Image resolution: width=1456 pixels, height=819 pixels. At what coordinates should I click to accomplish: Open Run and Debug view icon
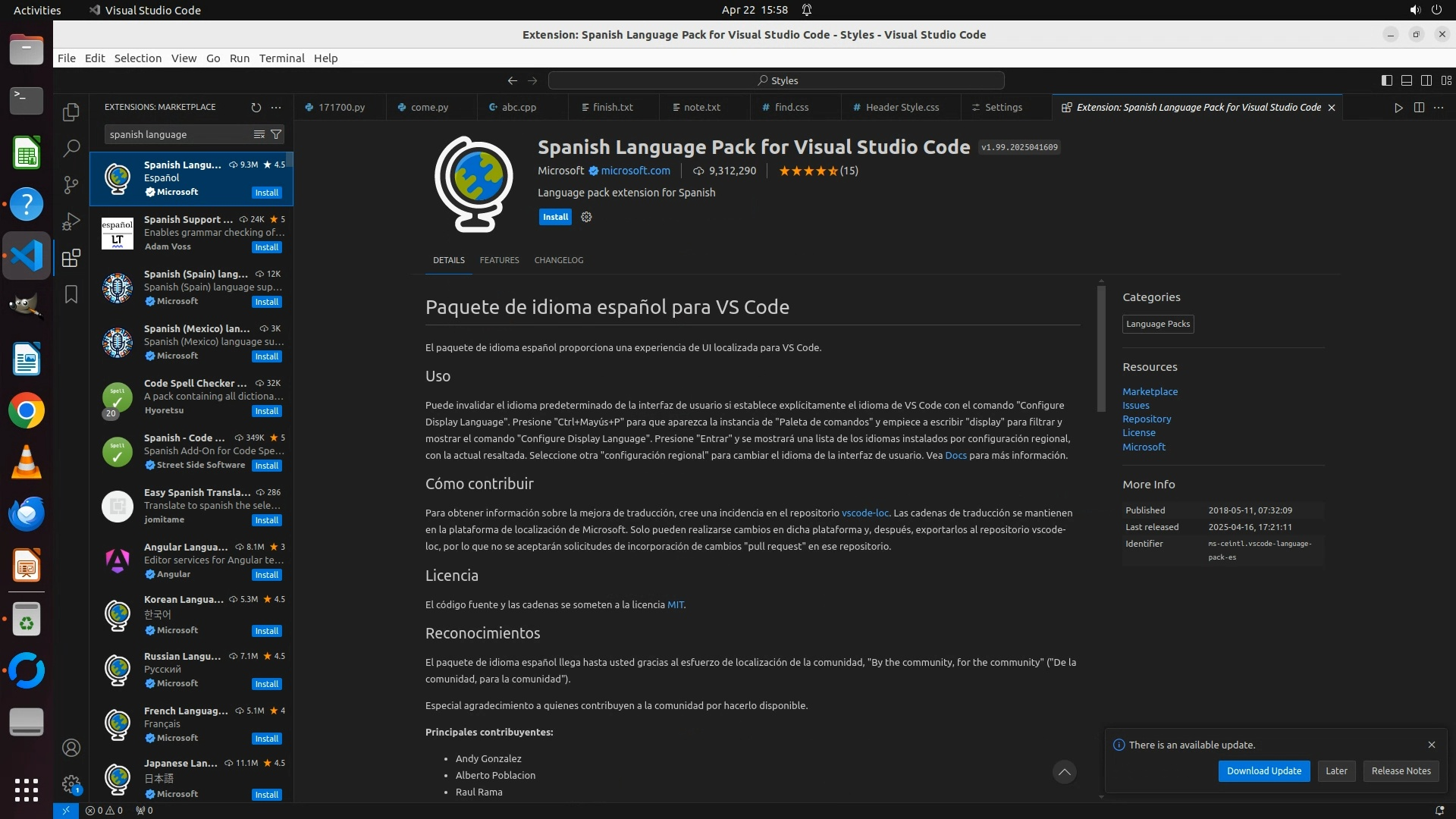tap(71, 221)
